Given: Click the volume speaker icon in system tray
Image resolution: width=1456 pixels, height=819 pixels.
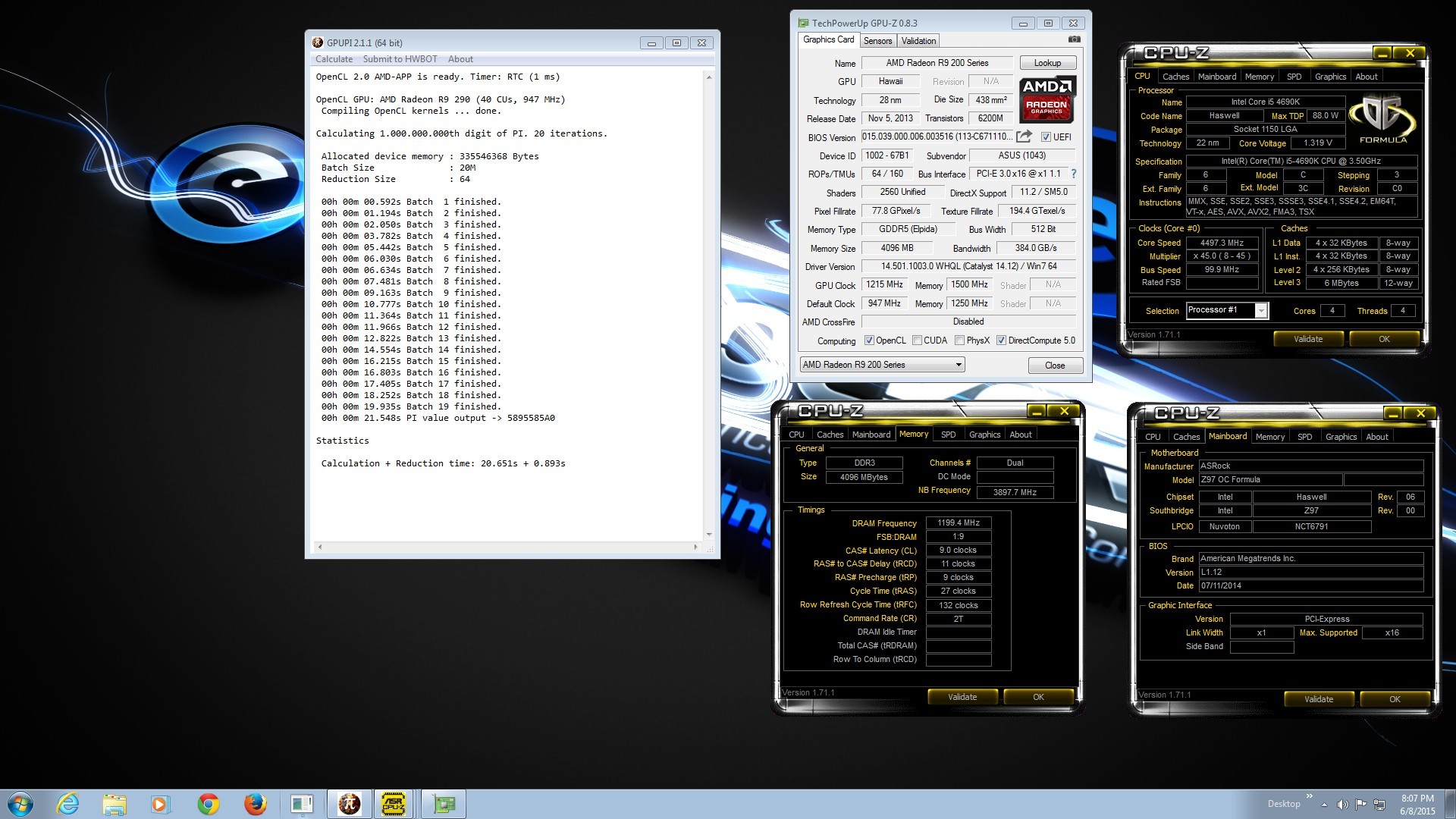Looking at the screenshot, I should point(1342,804).
